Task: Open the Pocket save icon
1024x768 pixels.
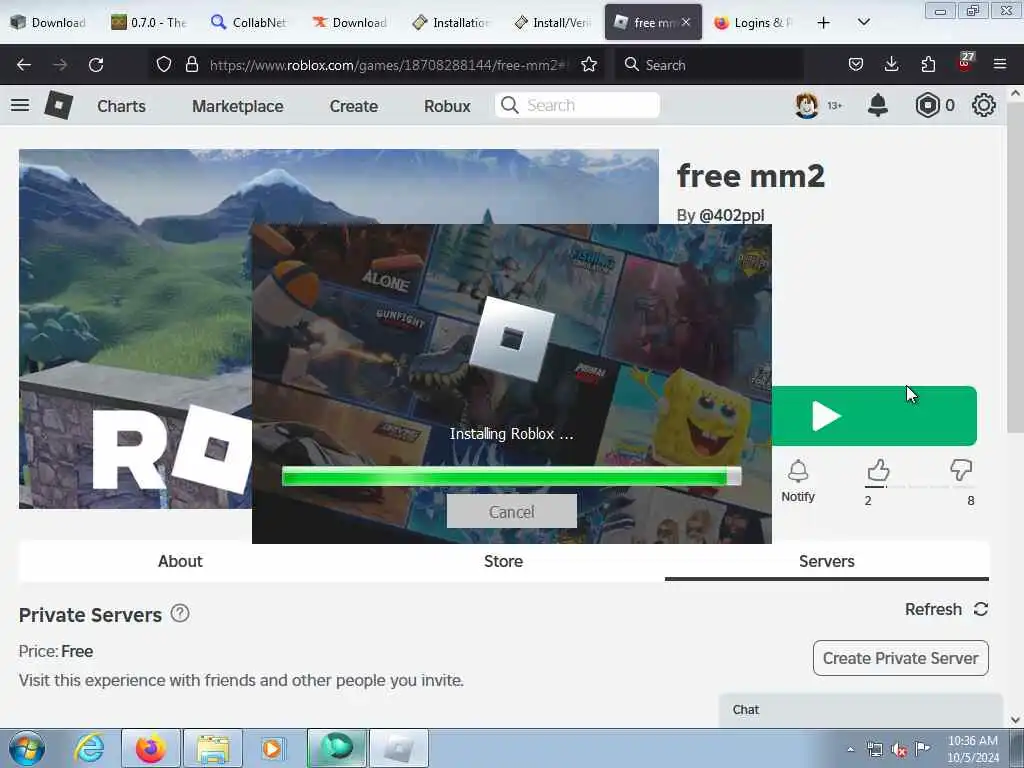Action: click(x=856, y=65)
